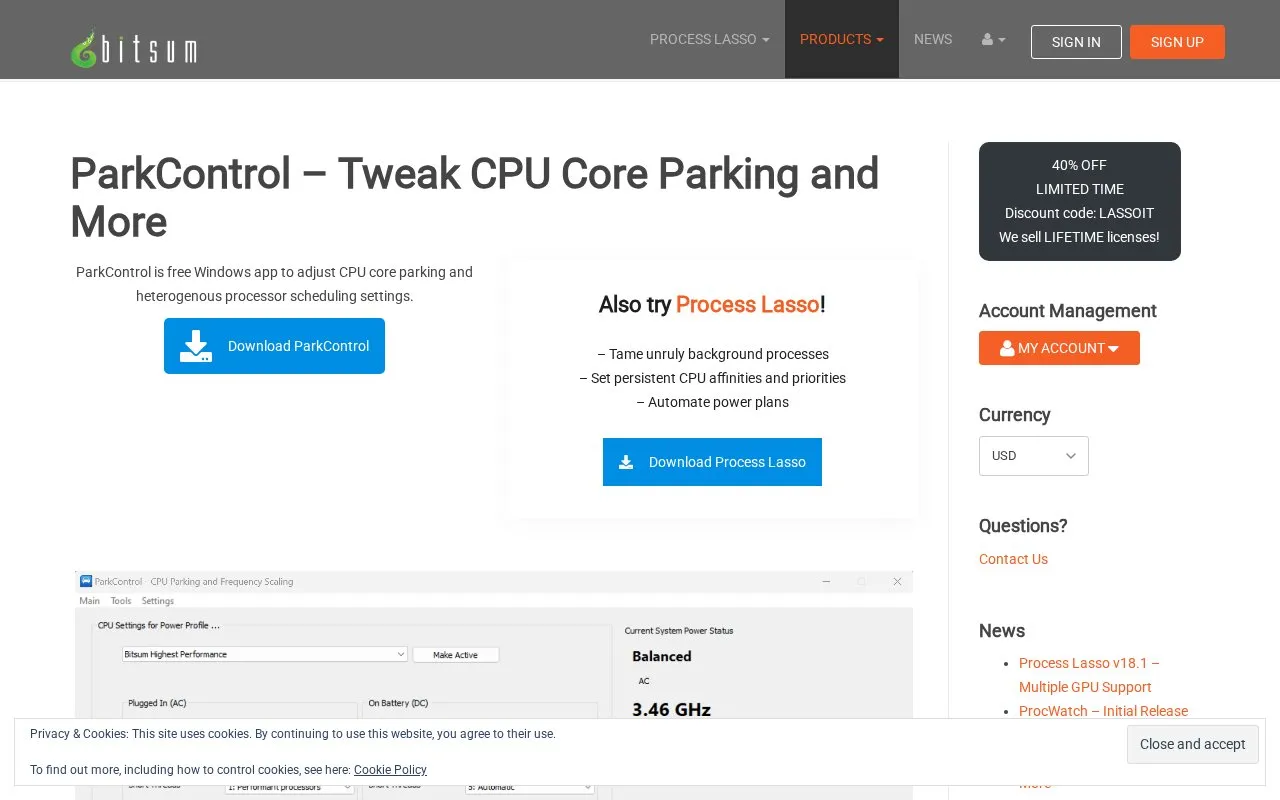Click the Bitsum logo
1280x800 pixels.
(x=134, y=48)
